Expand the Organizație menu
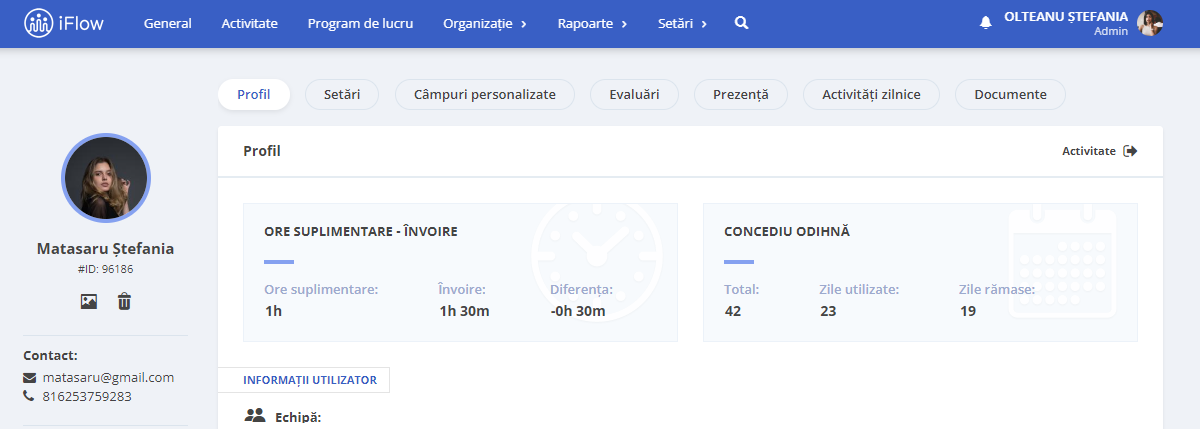 [x=485, y=23]
